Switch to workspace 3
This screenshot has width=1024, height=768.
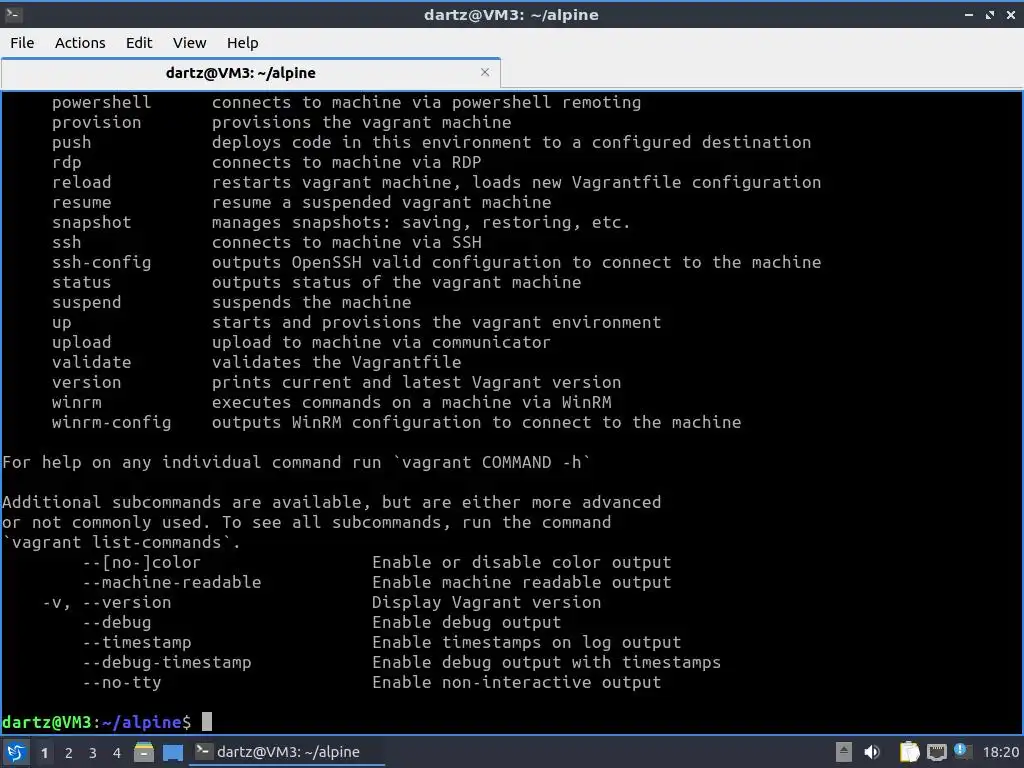[93, 753]
